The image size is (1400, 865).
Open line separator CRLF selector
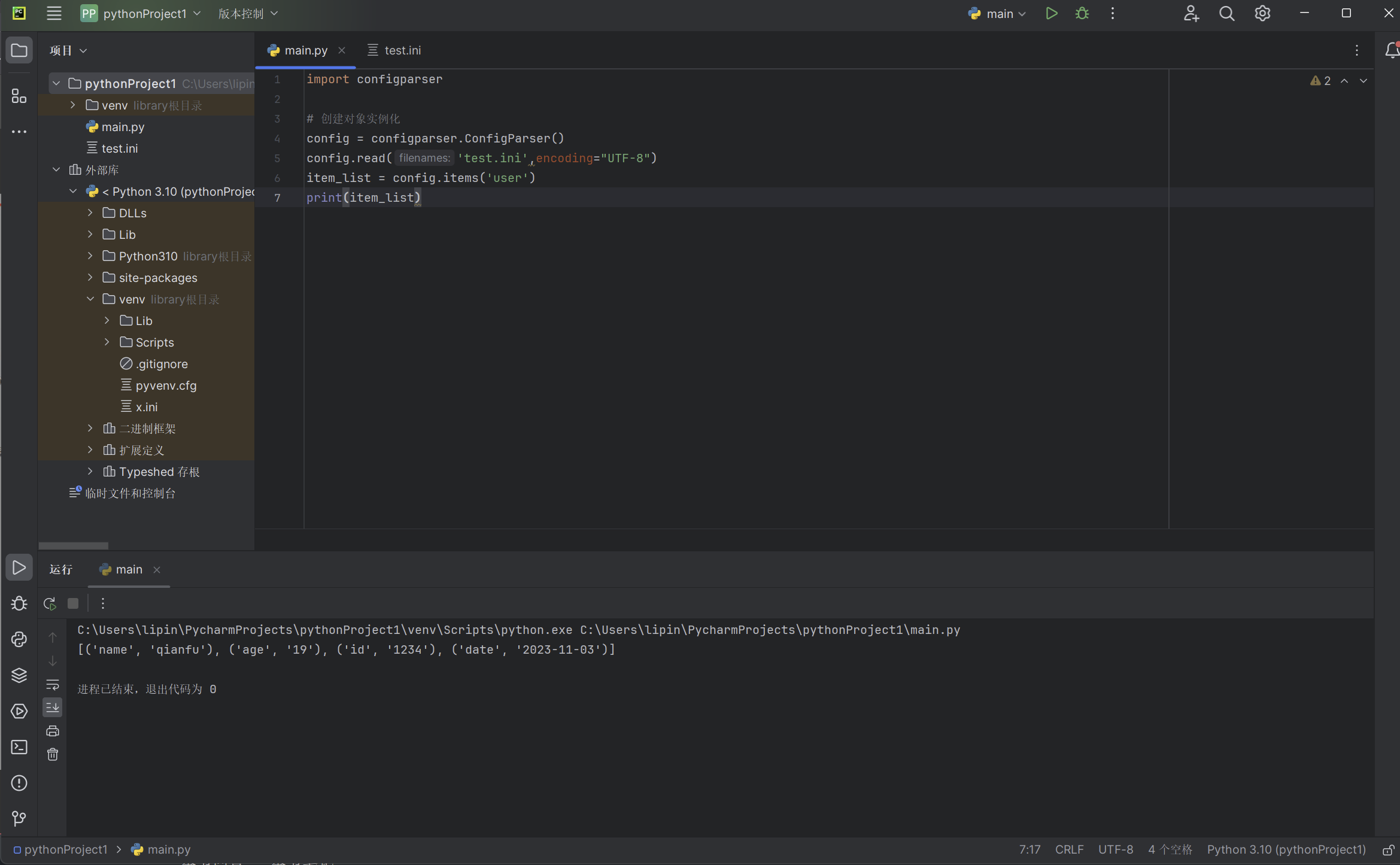(x=1069, y=849)
